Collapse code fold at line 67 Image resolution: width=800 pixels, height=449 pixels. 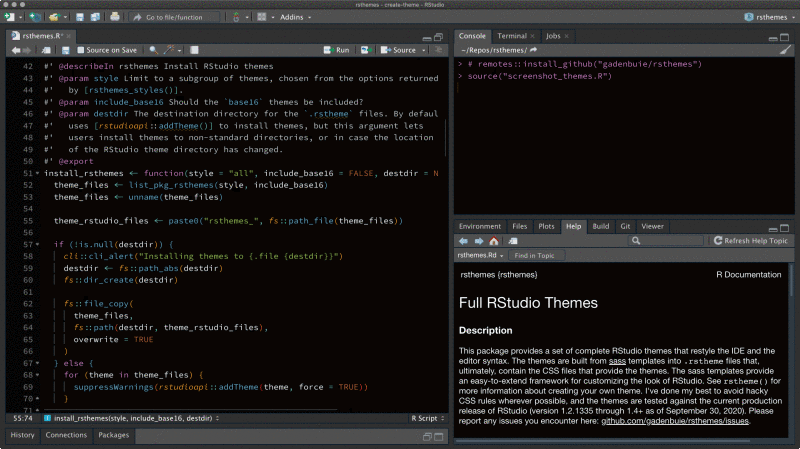pos(37,363)
